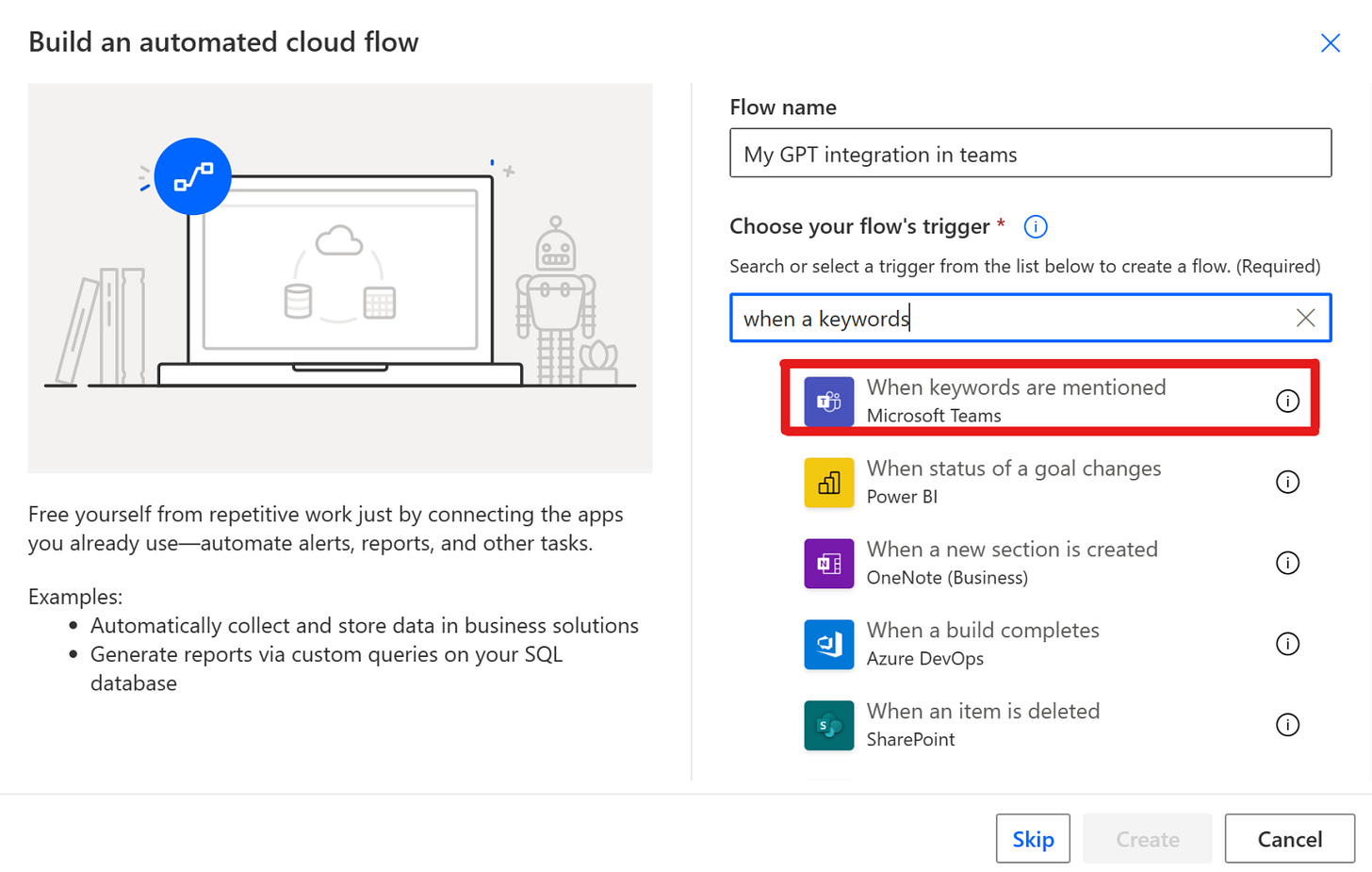Choose When status of a goal changes
Screen dimensions: 1372x872
1013,469
